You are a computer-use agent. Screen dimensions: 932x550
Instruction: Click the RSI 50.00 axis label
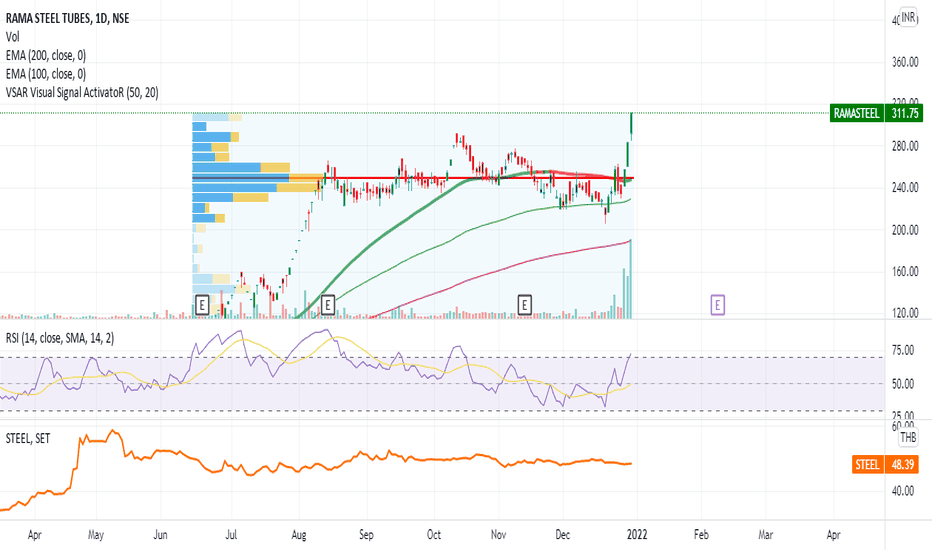pos(903,384)
